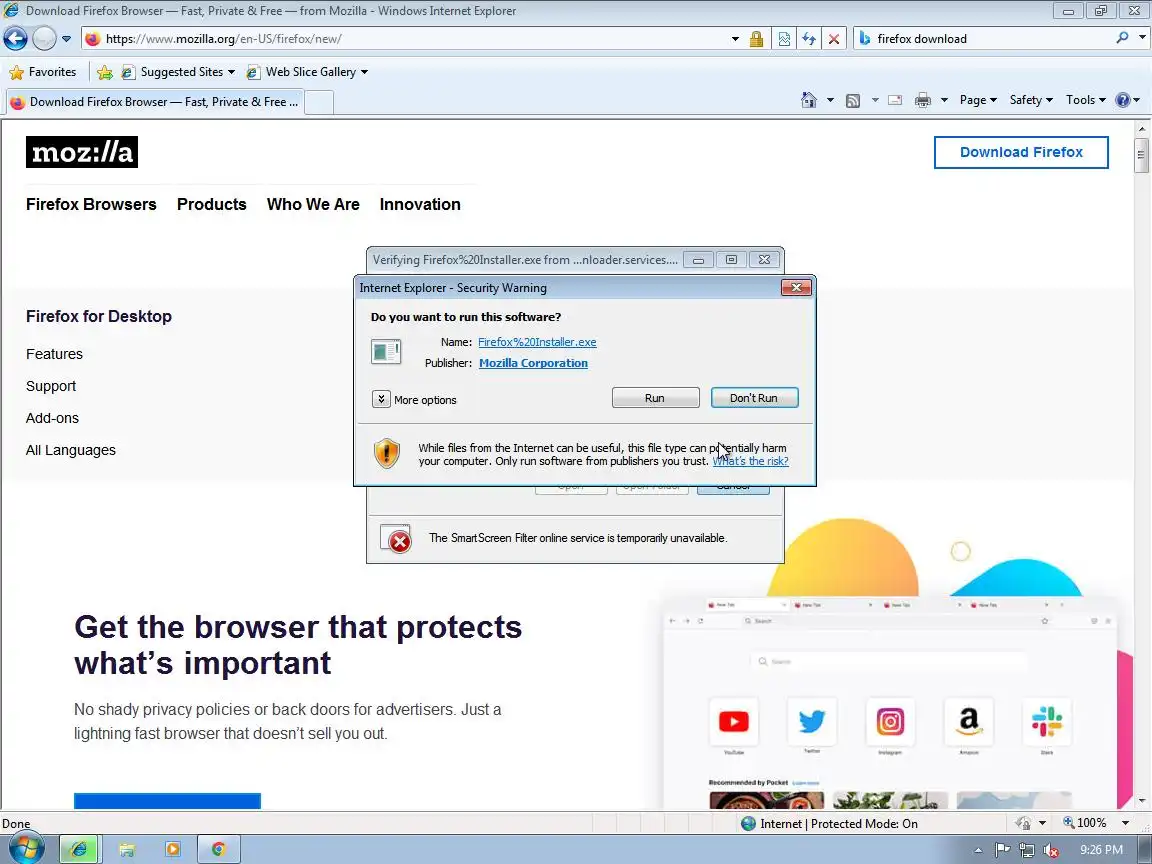Image resolution: width=1152 pixels, height=864 pixels.
Task: Click the RSS feeds icon
Action: (853, 101)
